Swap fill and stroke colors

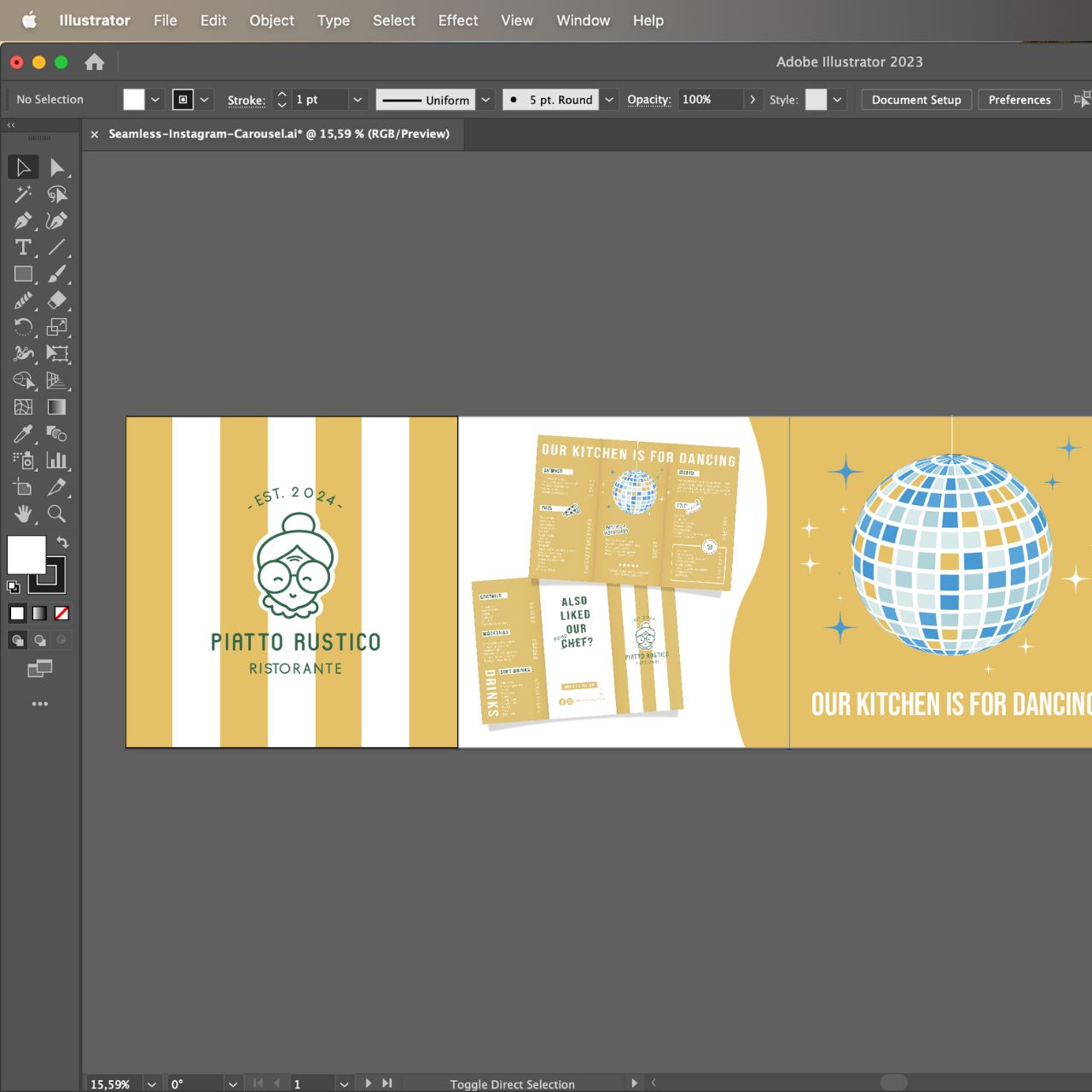point(62,543)
